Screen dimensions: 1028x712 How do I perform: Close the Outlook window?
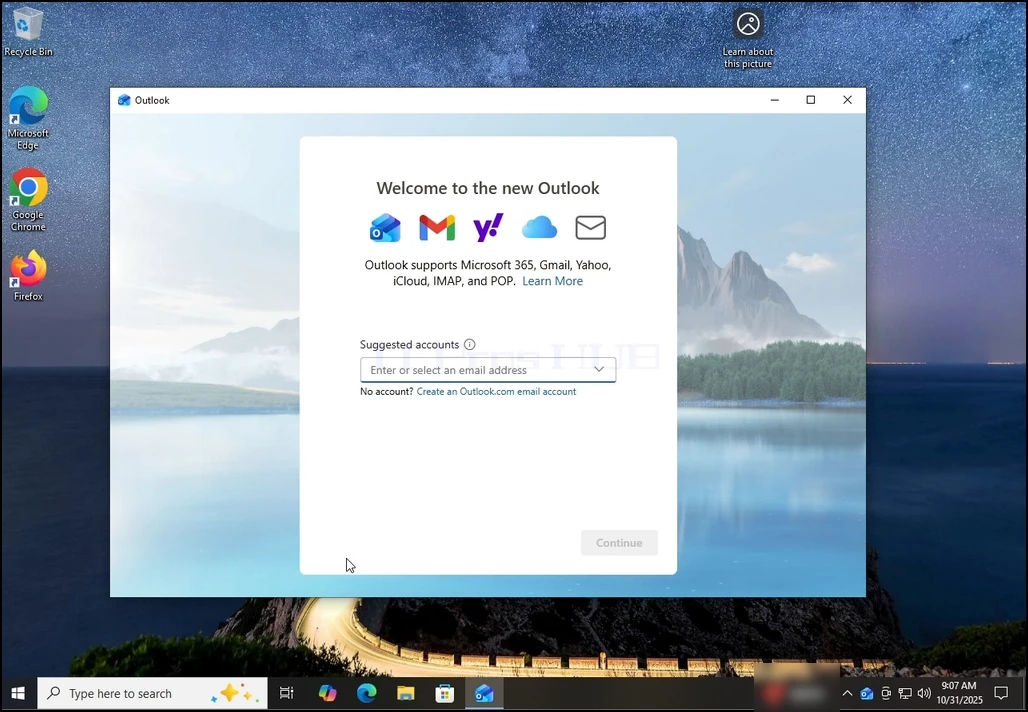click(847, 100)
